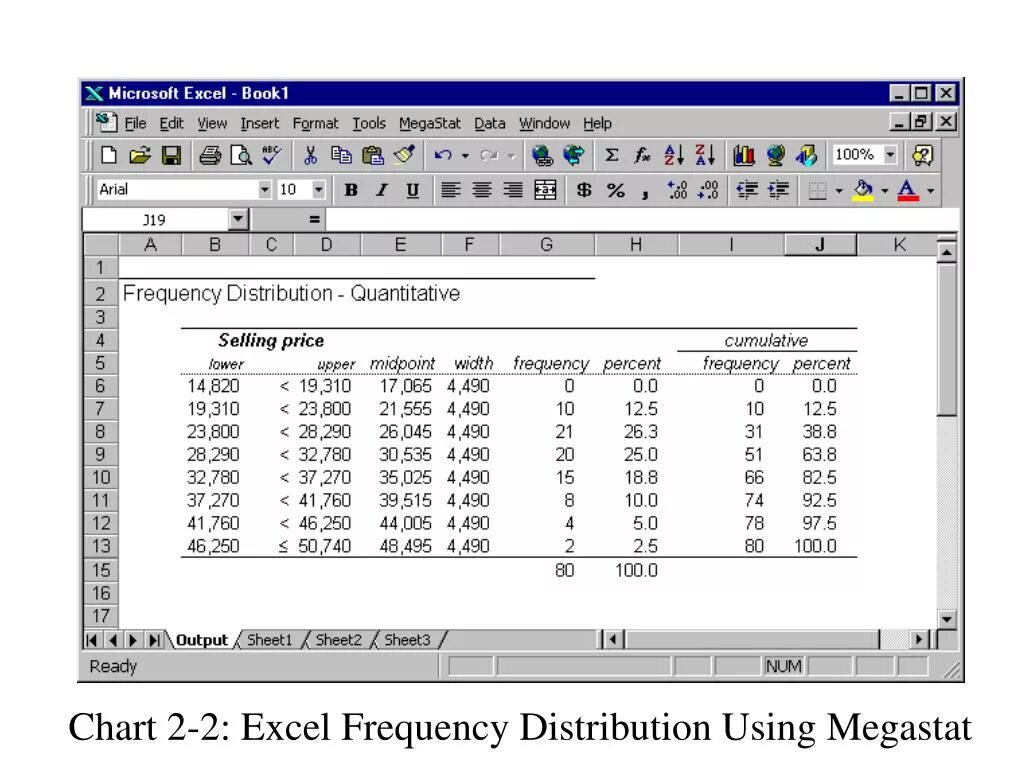Open the File menu
The image size is (1024, 768).
[135, 123]
